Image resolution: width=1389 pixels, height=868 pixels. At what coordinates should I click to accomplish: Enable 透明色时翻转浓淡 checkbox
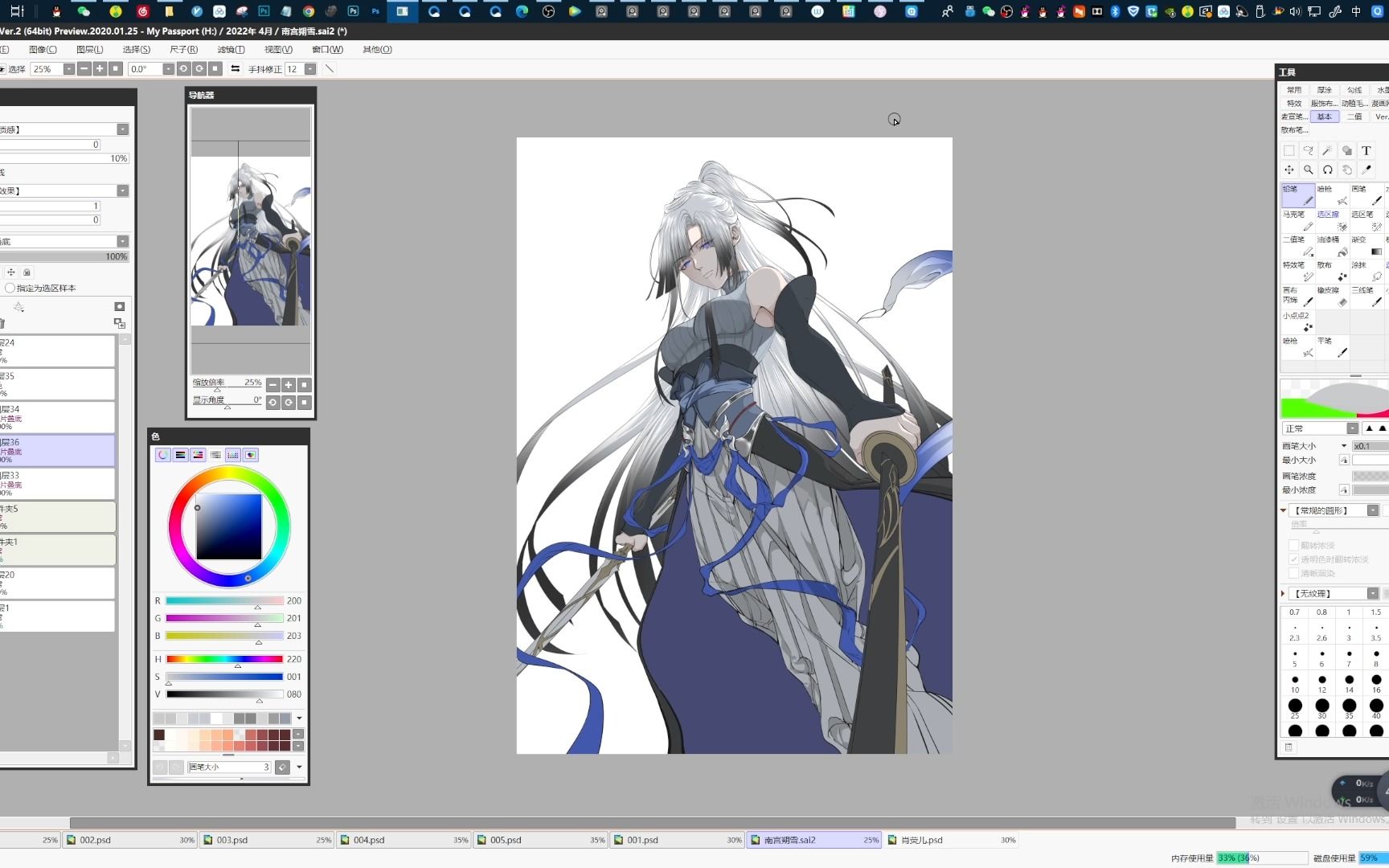(x=1294, y=559)
